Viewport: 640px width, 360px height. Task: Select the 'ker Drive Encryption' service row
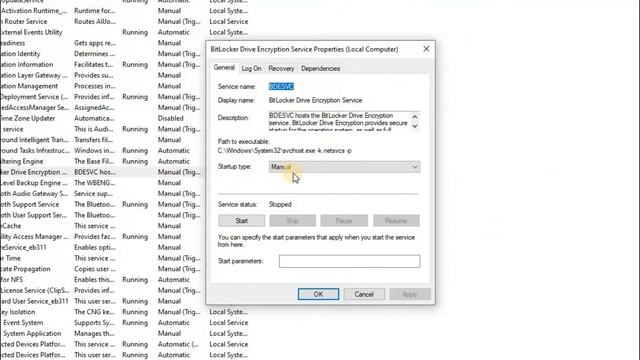point(103,172)
